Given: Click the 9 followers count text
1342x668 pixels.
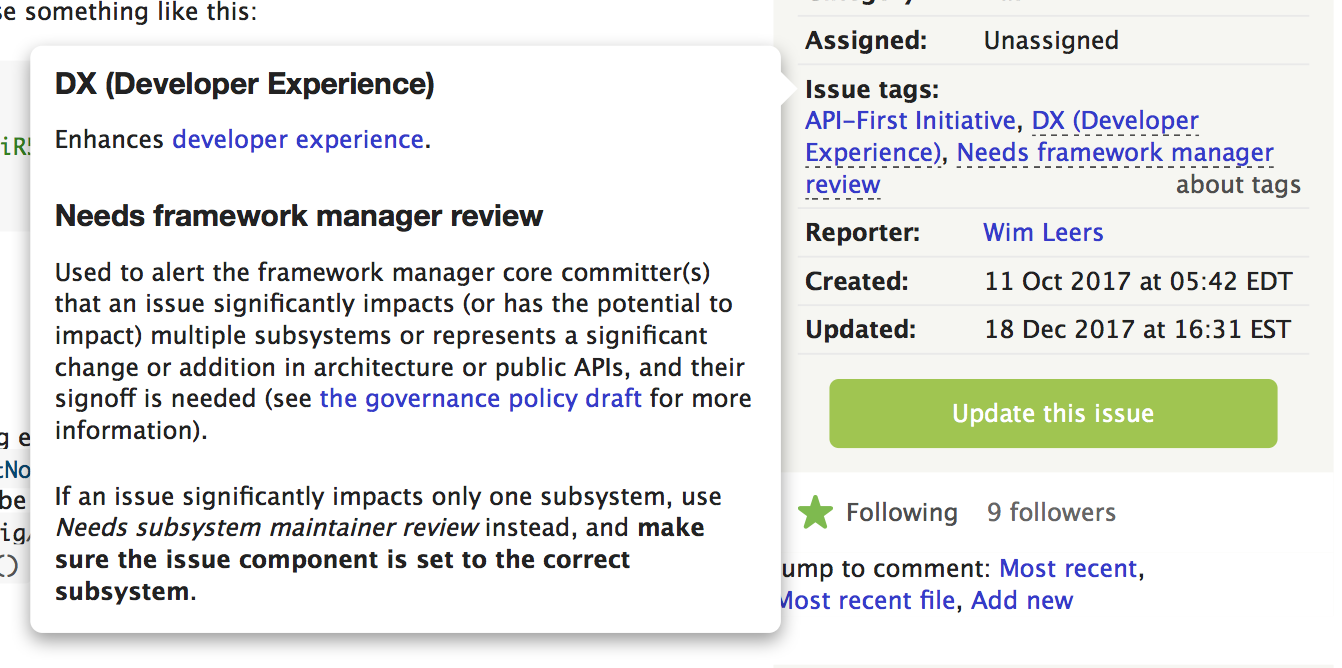Looking at the screenshot, I should pyautogui.click(x=1051, y=513).
